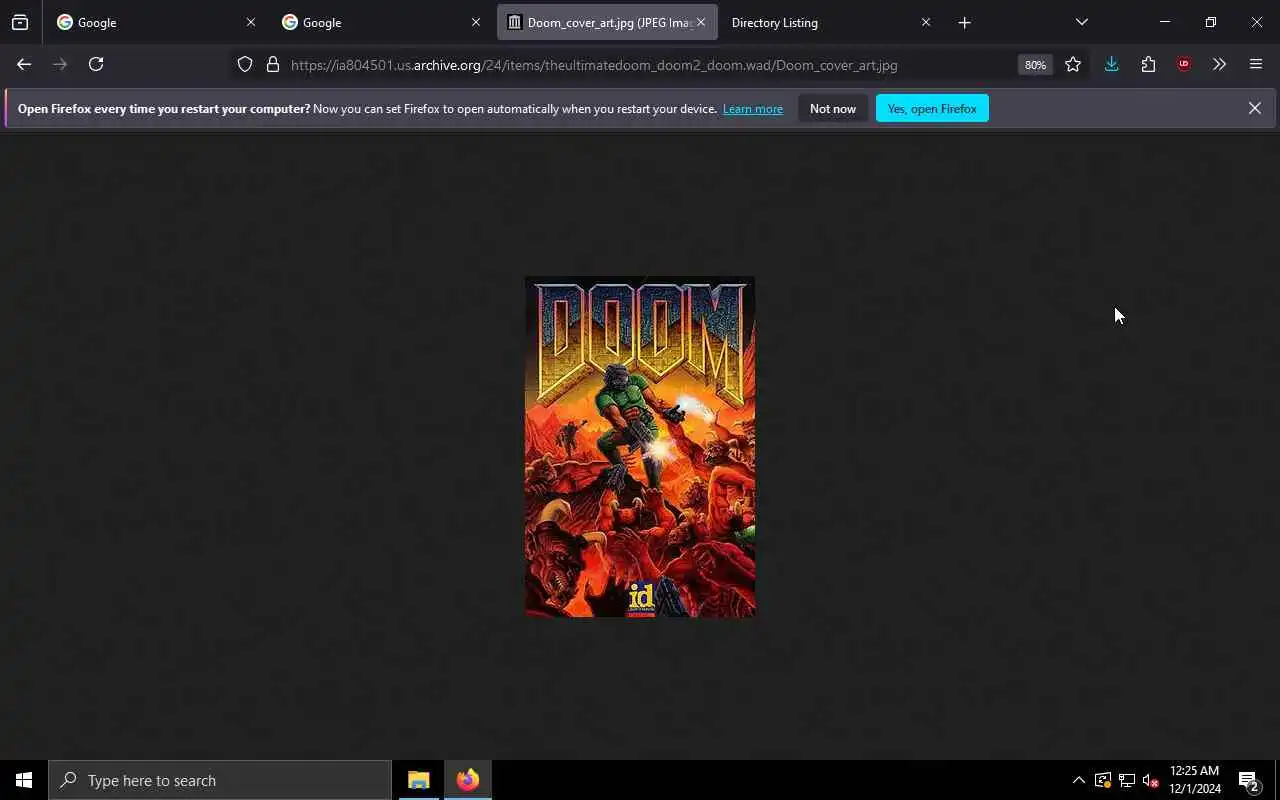This screenshot has height=800, width=1280.
Task: Open the Action Center notifications
Action: 1248,780
